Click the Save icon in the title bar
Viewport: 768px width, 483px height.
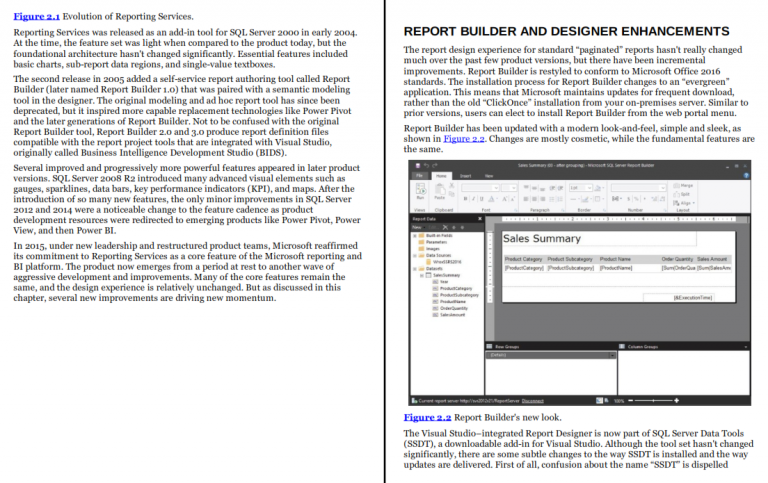click(x=418, y=166)
